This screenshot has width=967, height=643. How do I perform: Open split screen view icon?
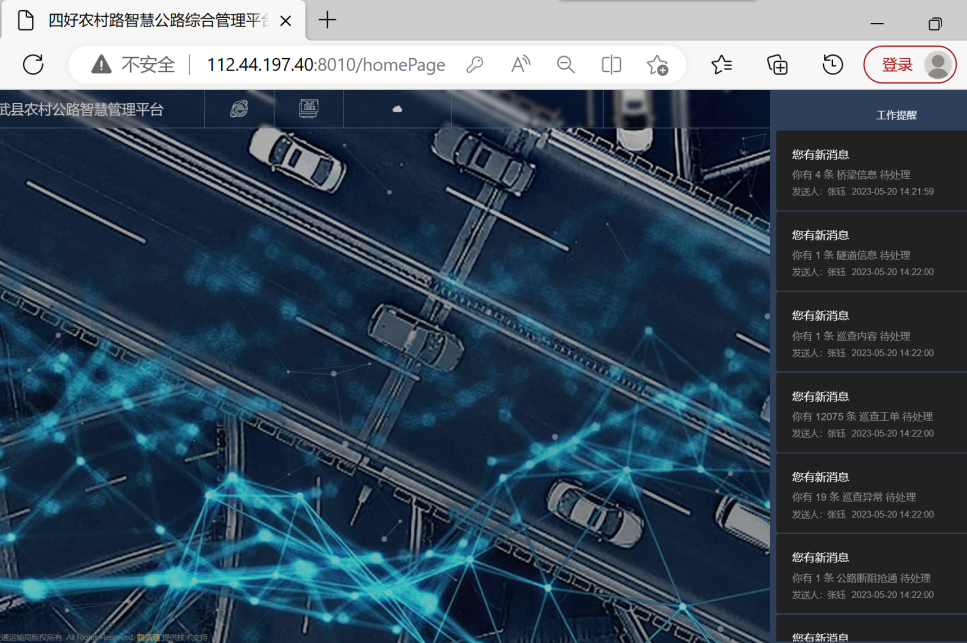(x=611, y=65)
